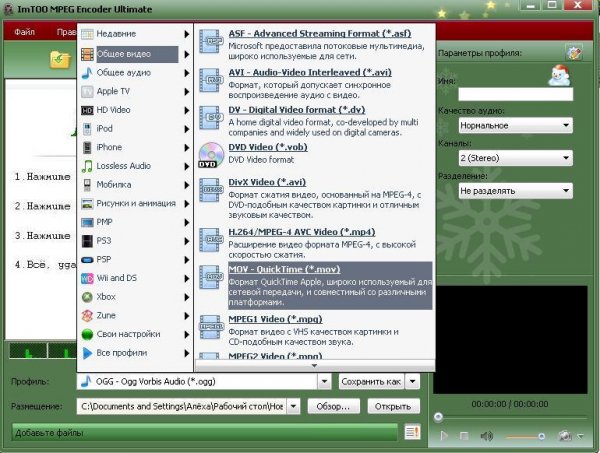Click the PSP handheld icon
This screenshot has width=600, height=453.
coord(87,260)
